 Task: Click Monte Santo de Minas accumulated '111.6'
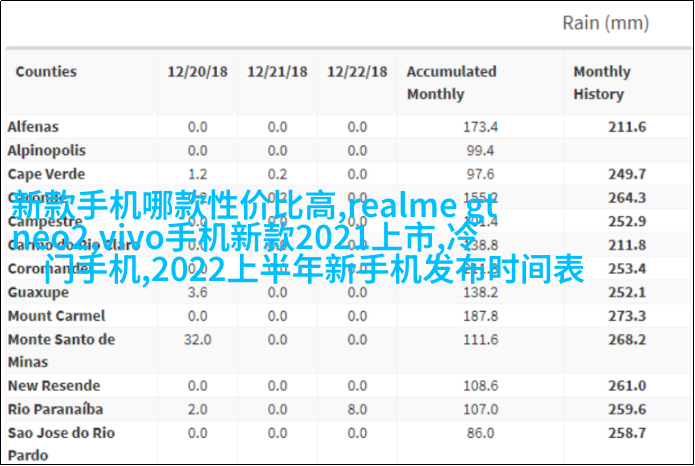[x=480, y=340]
